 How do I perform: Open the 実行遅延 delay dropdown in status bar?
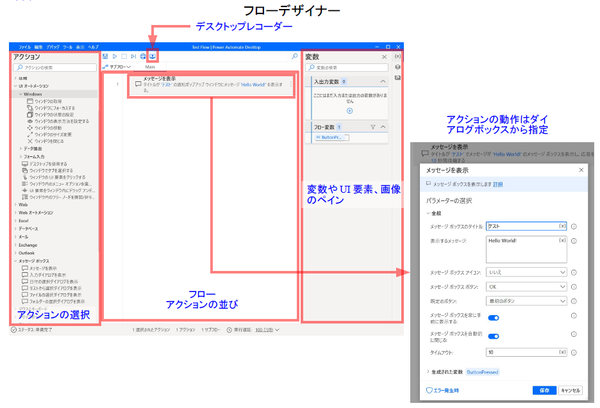[x=267, y=330]
